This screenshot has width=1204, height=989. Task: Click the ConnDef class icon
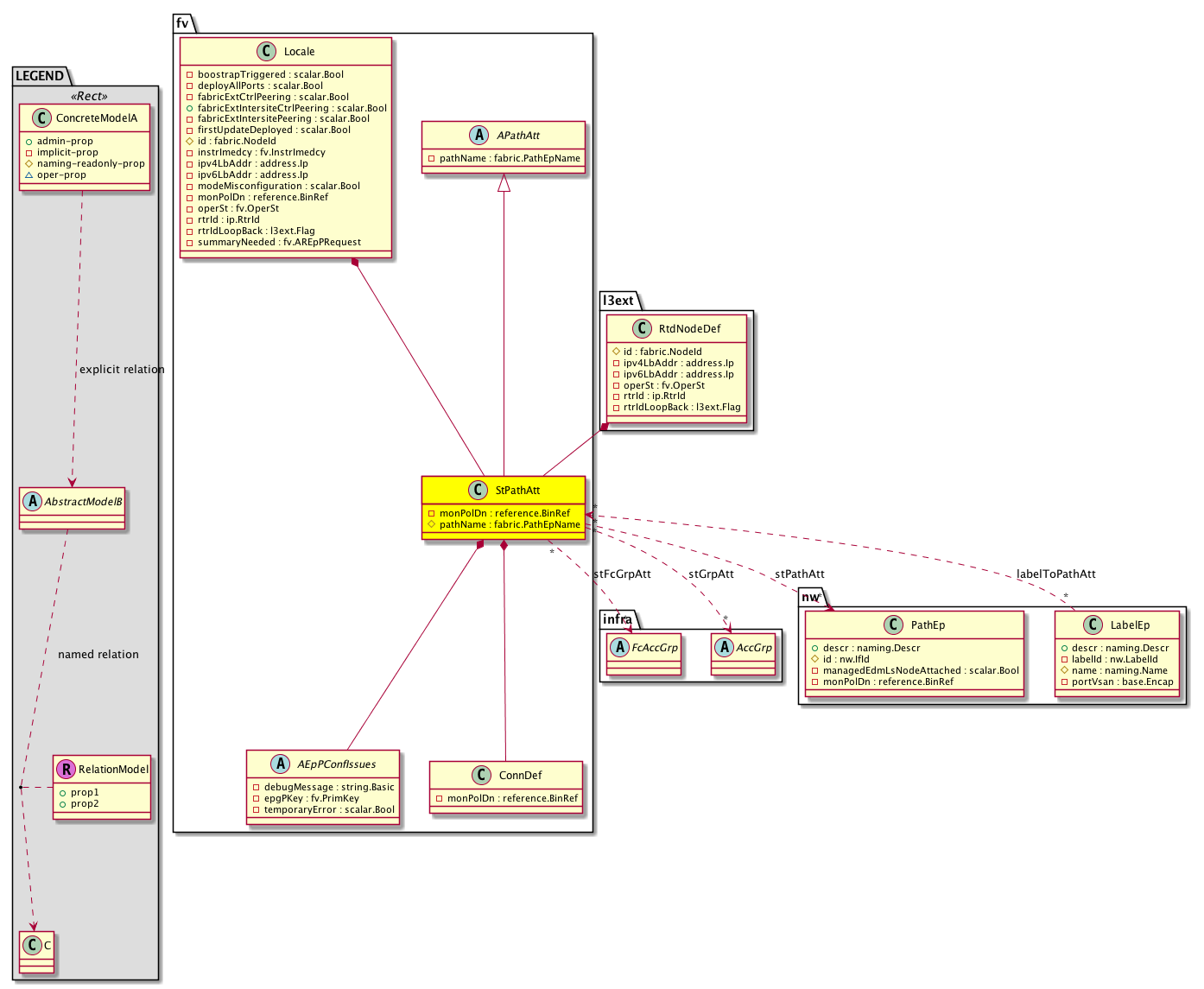(x=482, y=776)
